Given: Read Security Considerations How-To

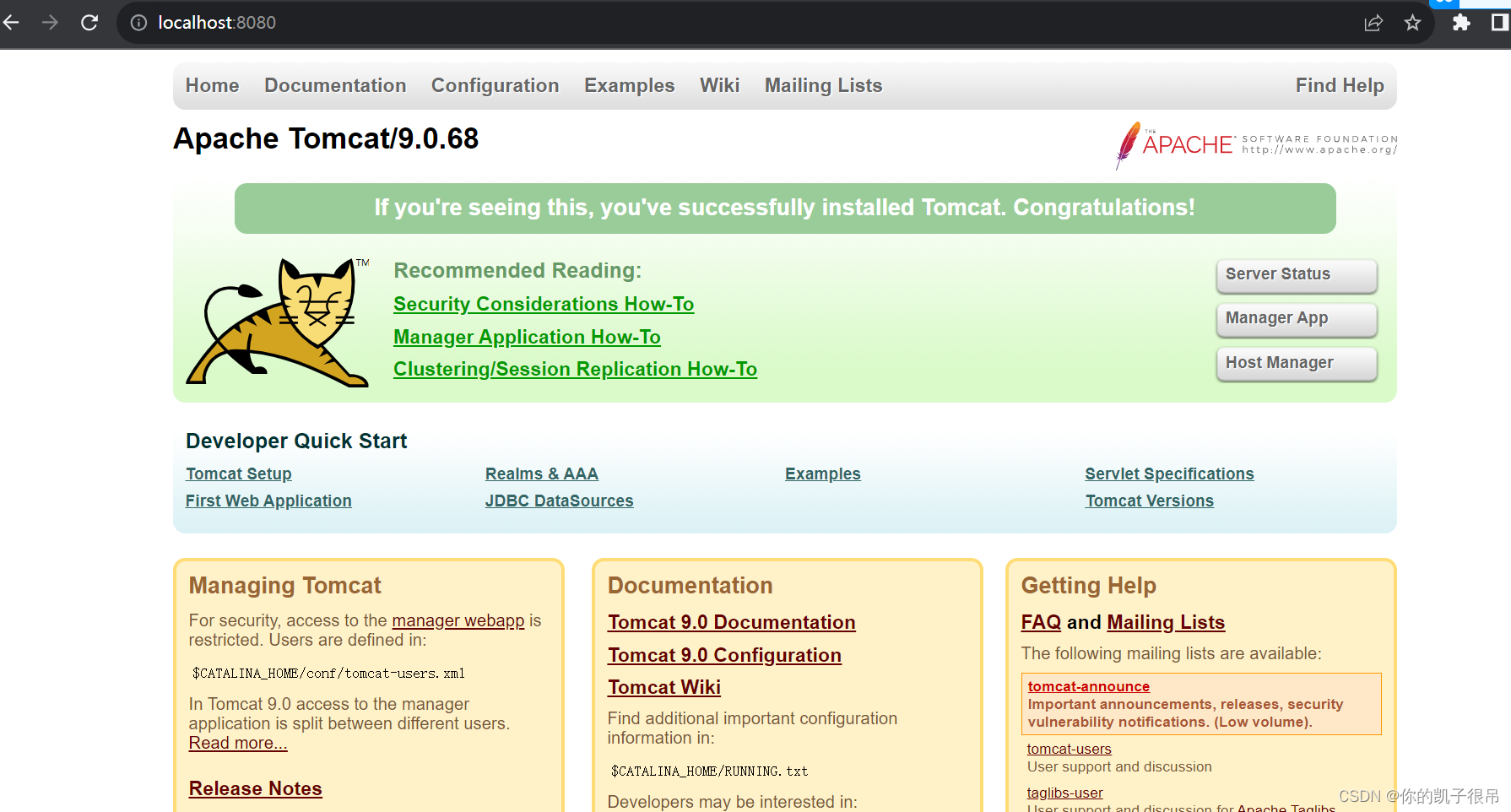Looking at the screenshot, I should pos(544,304).
